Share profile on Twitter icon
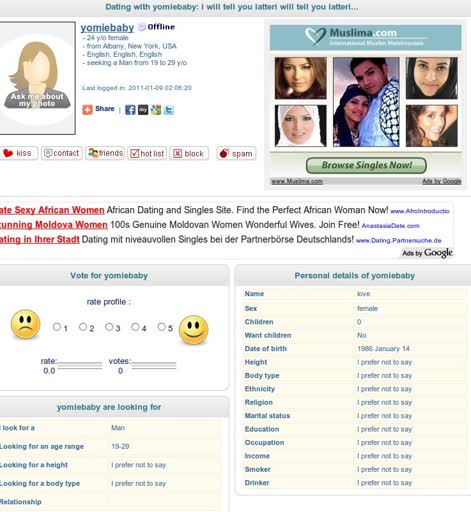 tap(169, 110)
